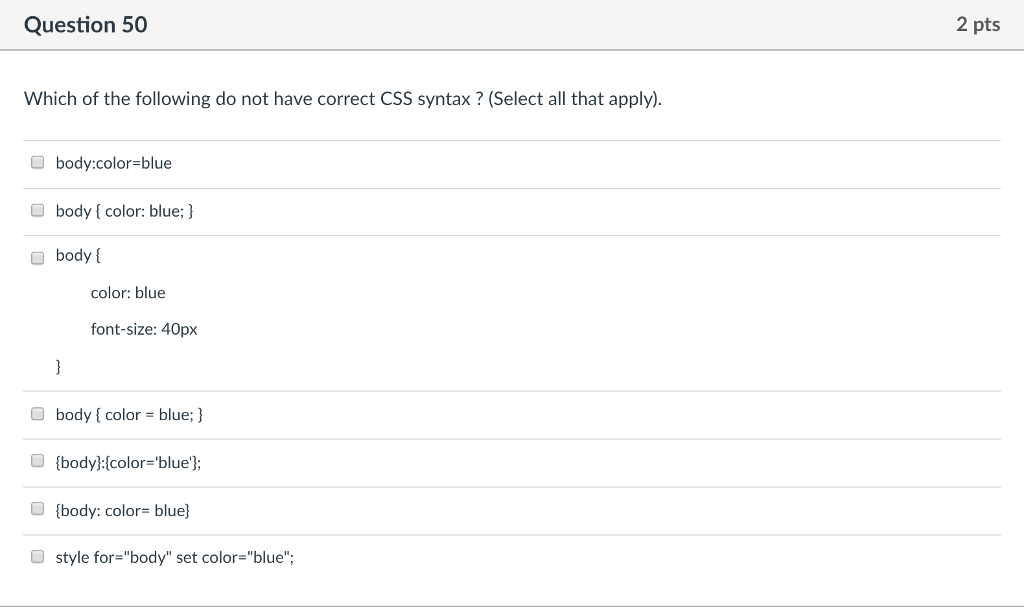This screenshot has width=1024, height=607.
Task: Check the '{body: color= blue}' option
Action: [37, 508]
